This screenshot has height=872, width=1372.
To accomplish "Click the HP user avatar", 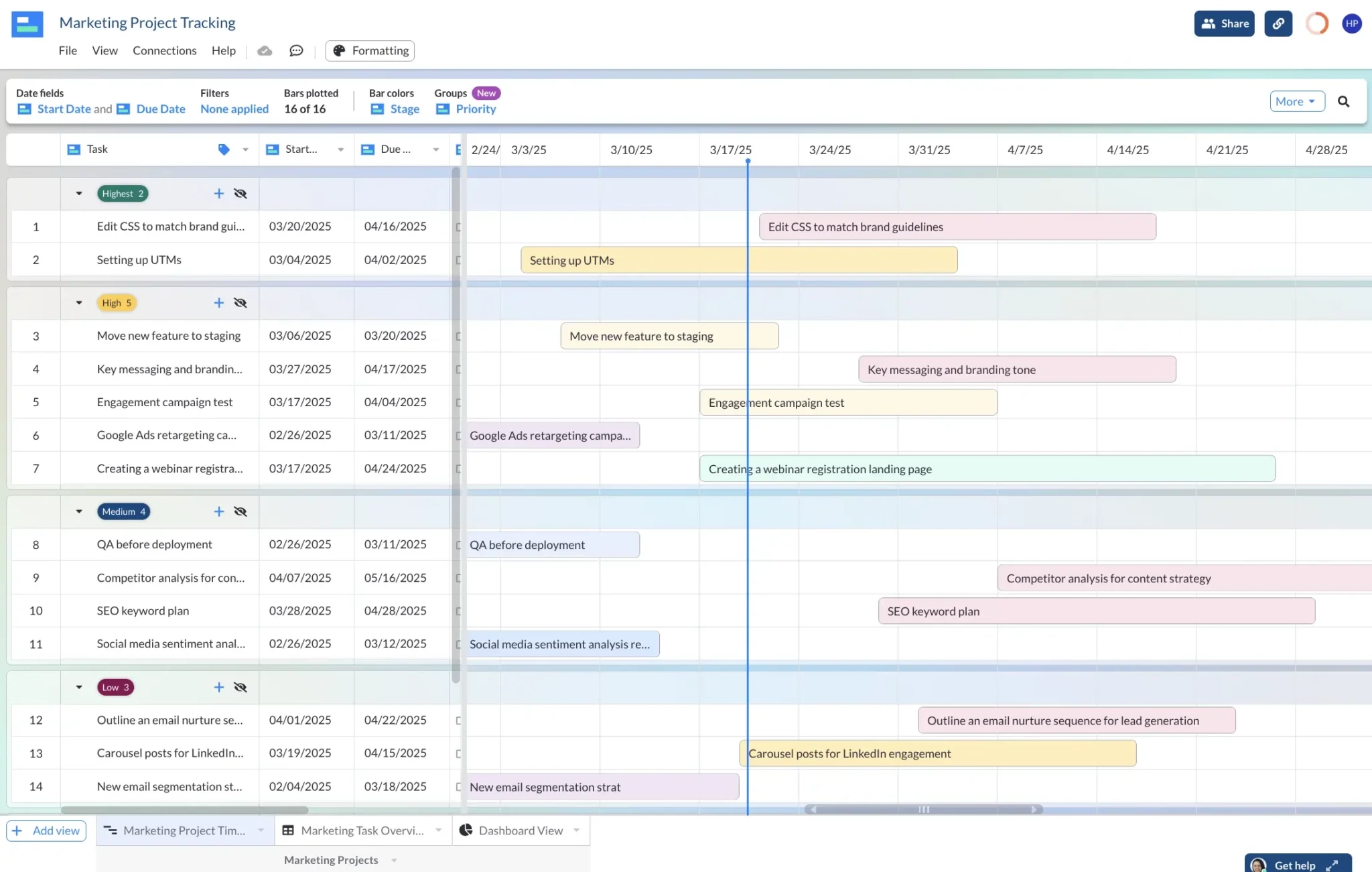I will [x=1351, y=23].
